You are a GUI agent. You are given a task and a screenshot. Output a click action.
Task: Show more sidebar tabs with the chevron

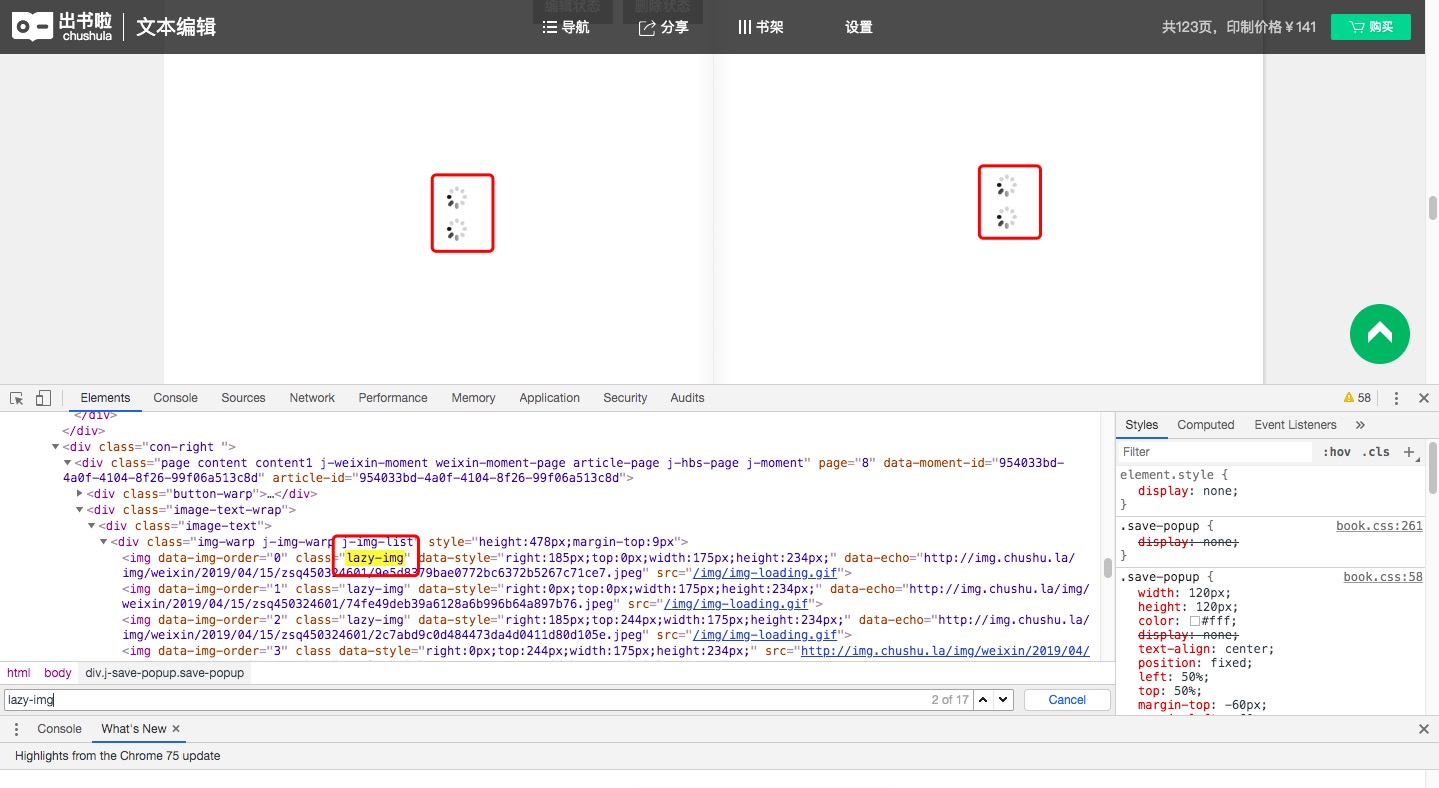coord(1360,425)
